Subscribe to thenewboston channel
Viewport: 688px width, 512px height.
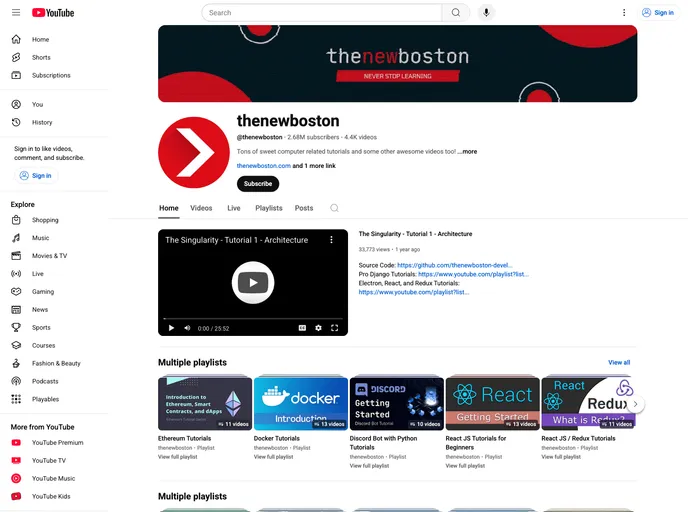click(258, 184)
